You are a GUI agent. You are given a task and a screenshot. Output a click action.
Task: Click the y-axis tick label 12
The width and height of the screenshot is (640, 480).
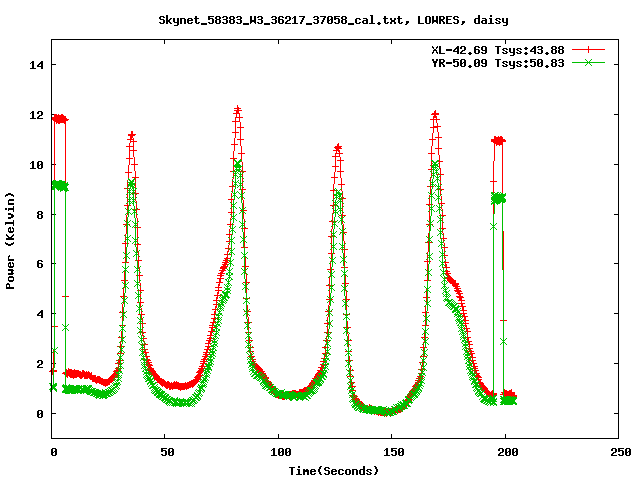(36, 115)
